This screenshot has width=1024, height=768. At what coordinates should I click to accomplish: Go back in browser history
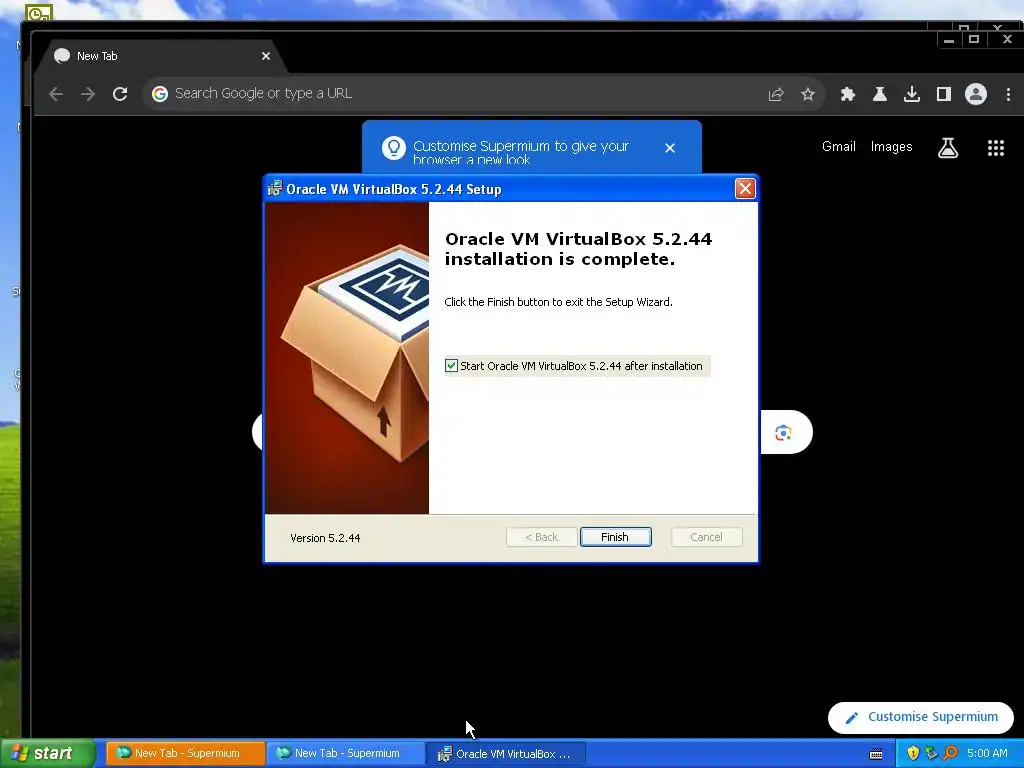tap(56, 94)
